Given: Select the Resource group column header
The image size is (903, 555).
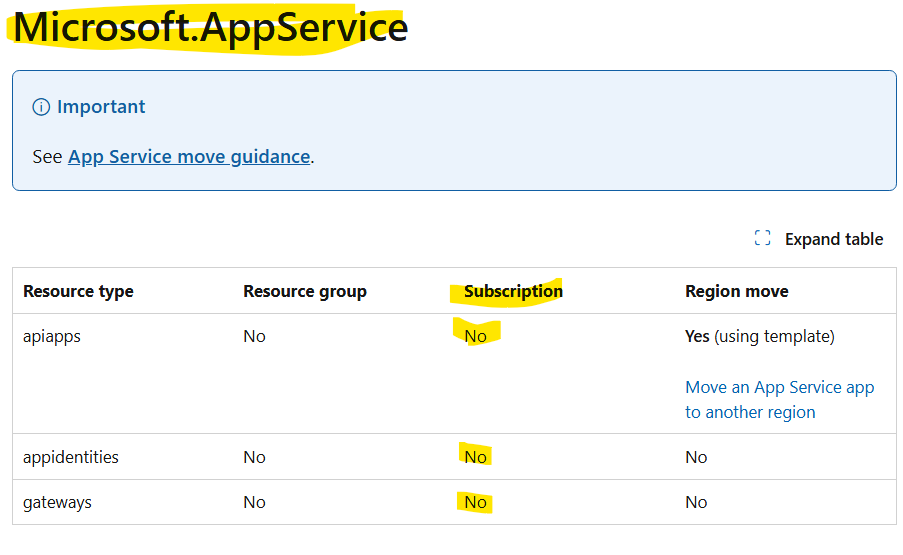Looking at the screenshot, I should point(305,291).
